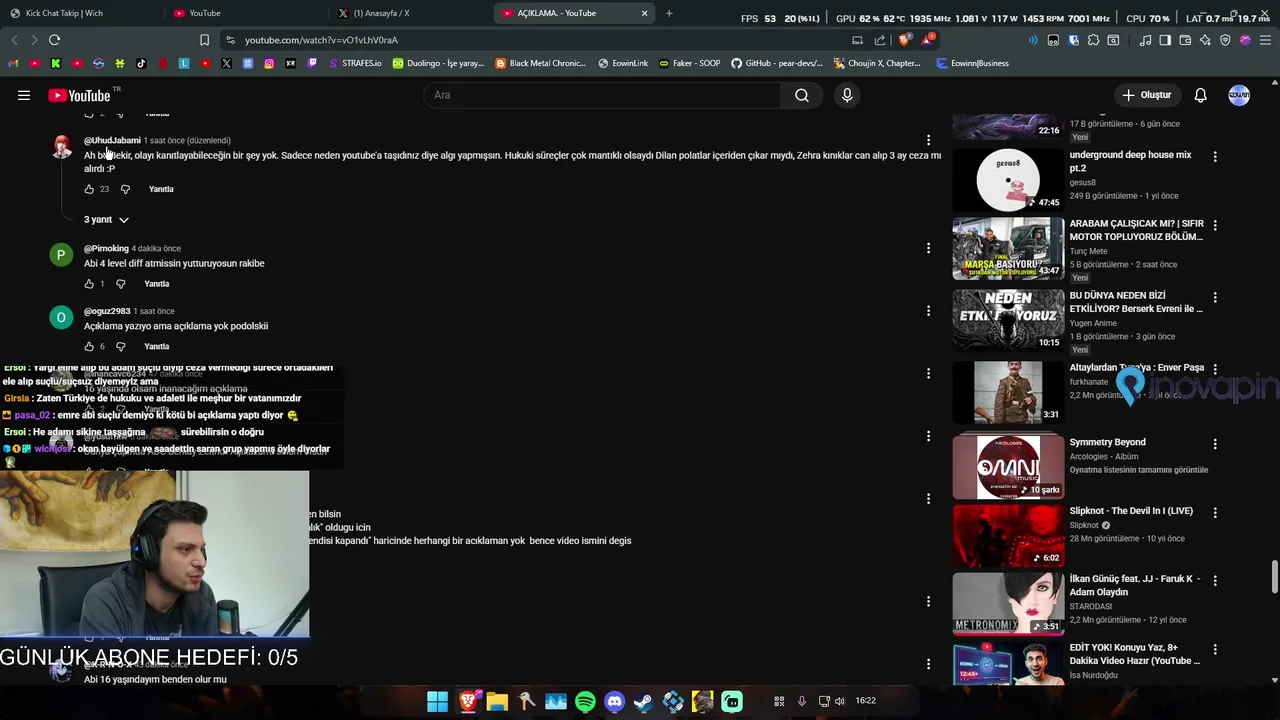The width and height of the screenshot is (1280, 720).
Task: Focus the YouTube Ara search field
Action: pos(603,95)
